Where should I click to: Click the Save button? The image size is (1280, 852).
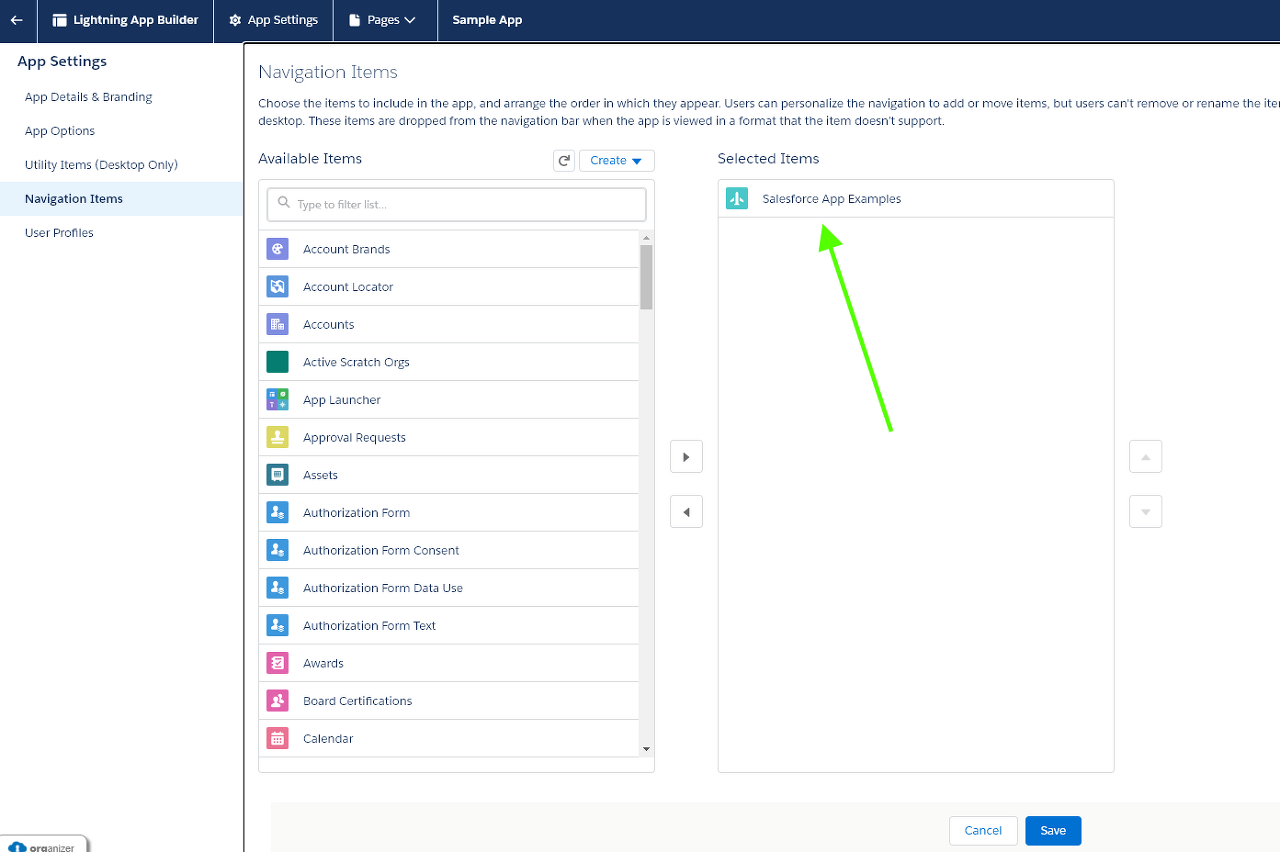(1053, 831)
